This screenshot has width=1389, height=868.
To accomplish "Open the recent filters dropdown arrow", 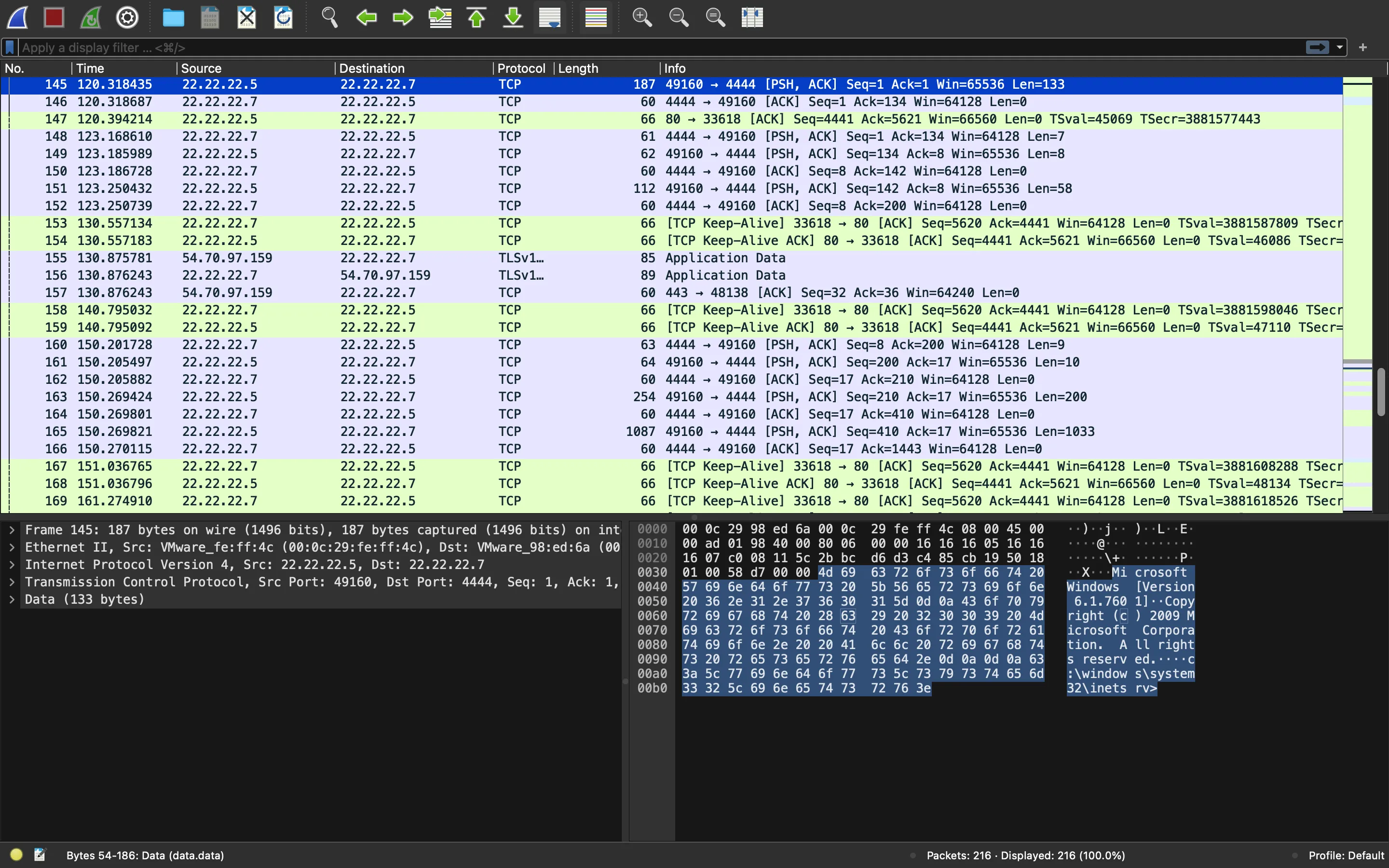I will tap(1340, 47).
